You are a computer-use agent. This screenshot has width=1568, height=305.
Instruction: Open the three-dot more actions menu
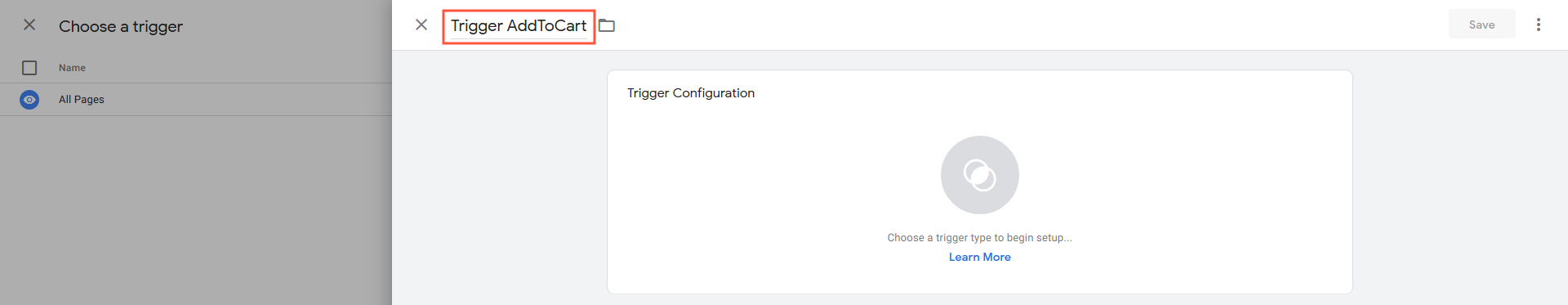[x=1539, y=25]
